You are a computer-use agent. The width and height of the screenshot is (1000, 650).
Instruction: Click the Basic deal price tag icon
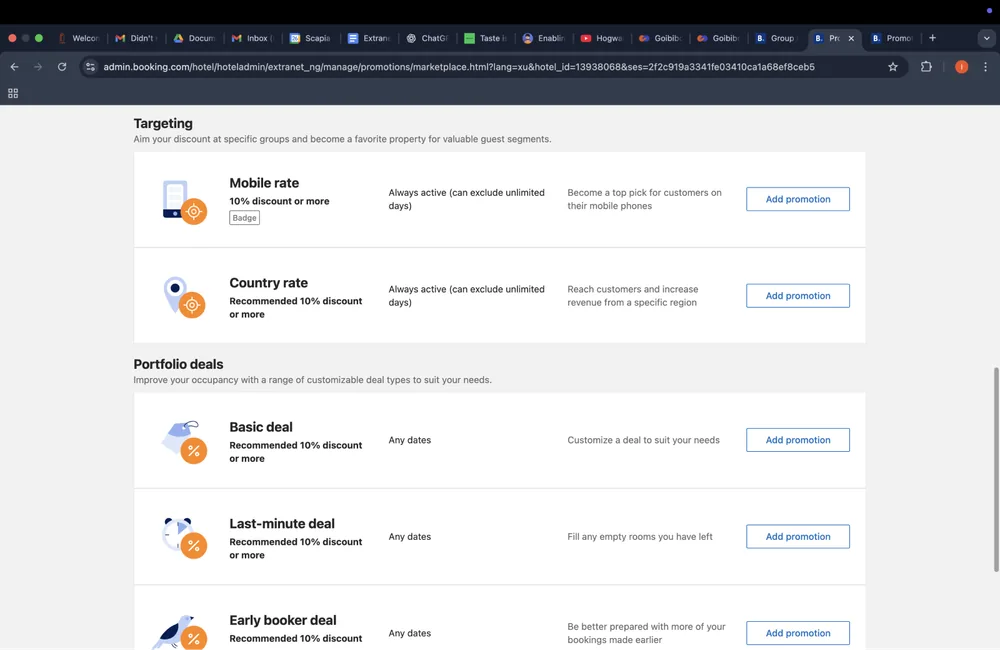(x=184, y=442)
